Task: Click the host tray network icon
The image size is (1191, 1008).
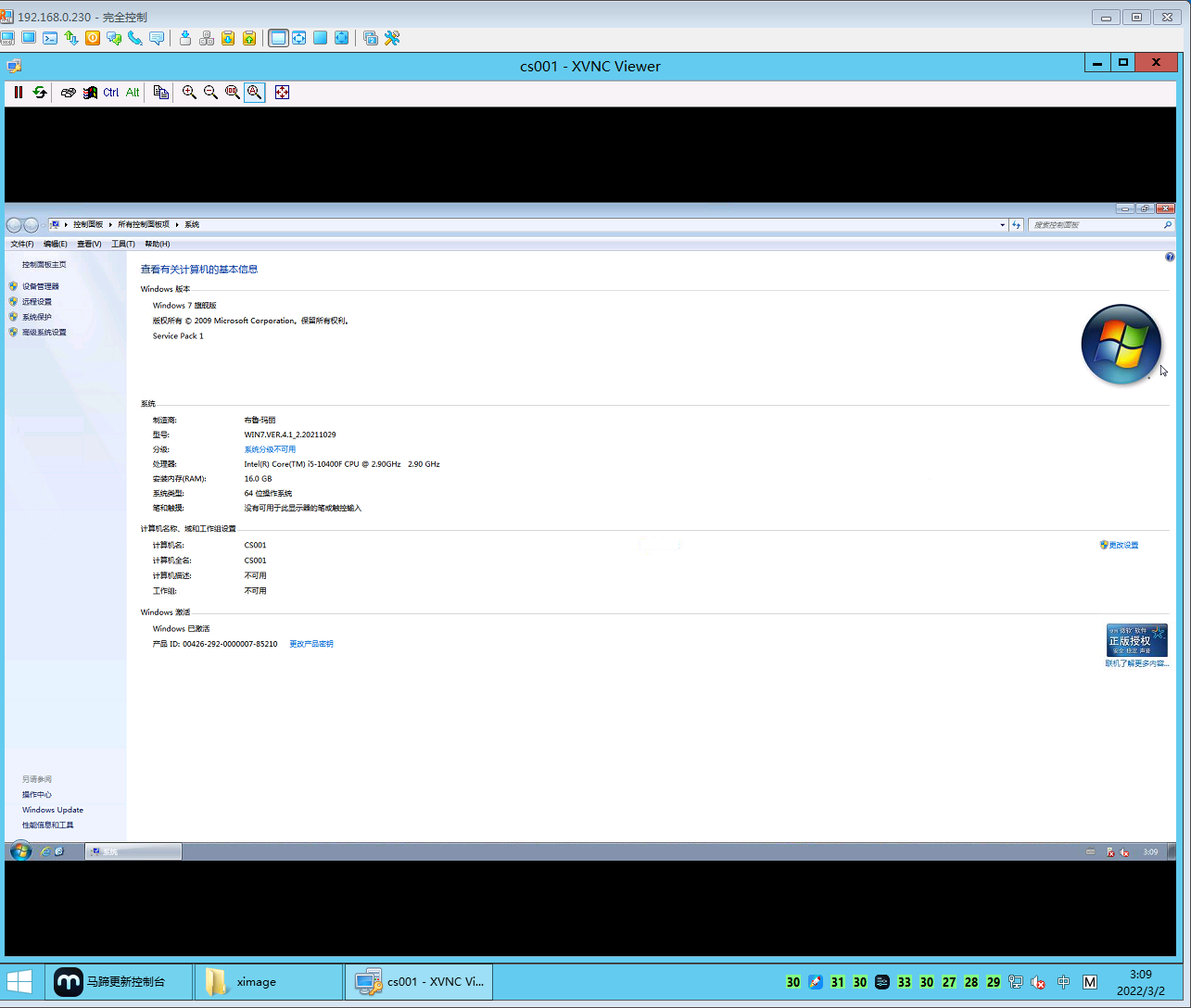Action: click(1016, 982)
